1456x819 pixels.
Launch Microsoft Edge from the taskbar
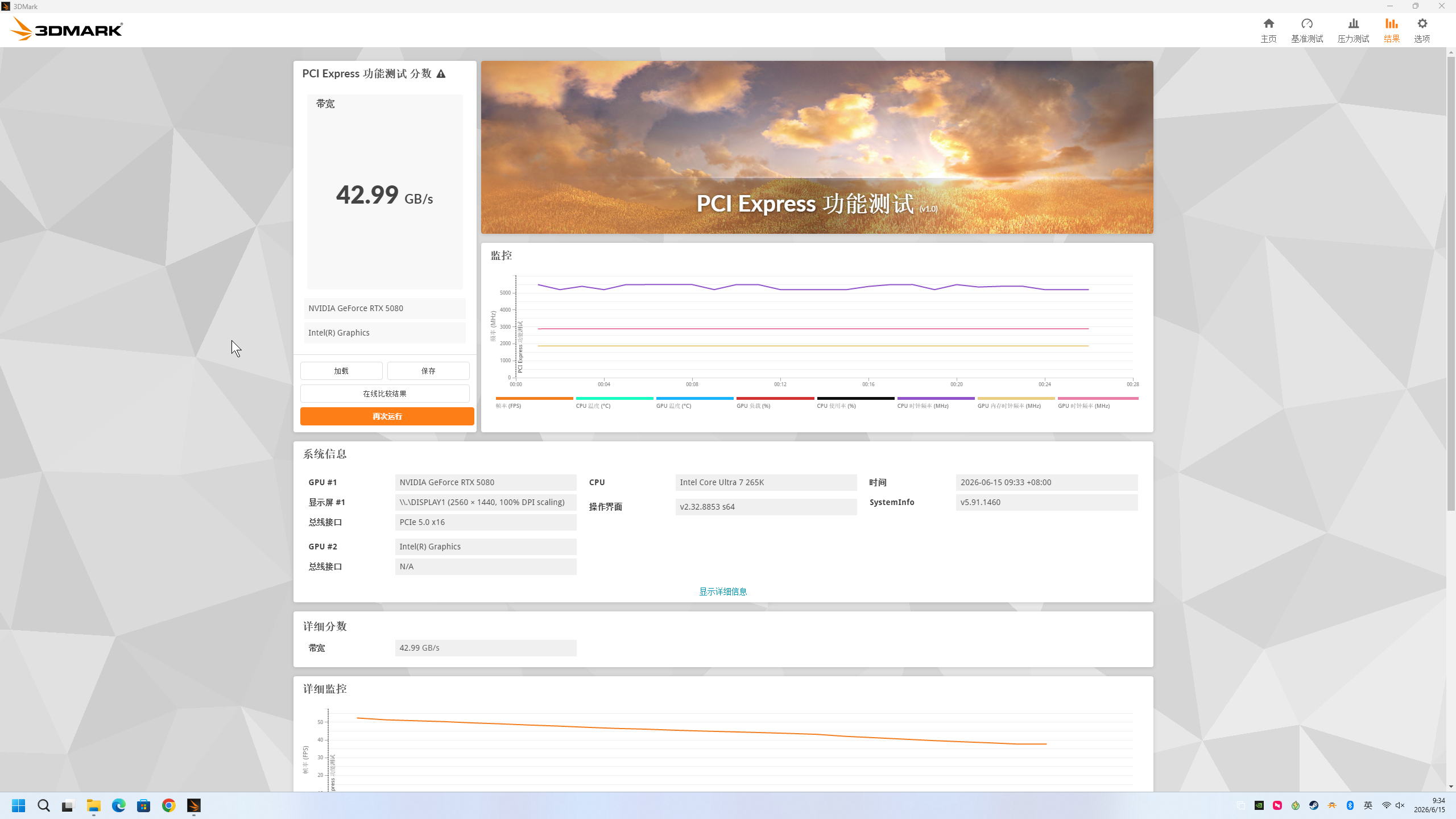118,805
